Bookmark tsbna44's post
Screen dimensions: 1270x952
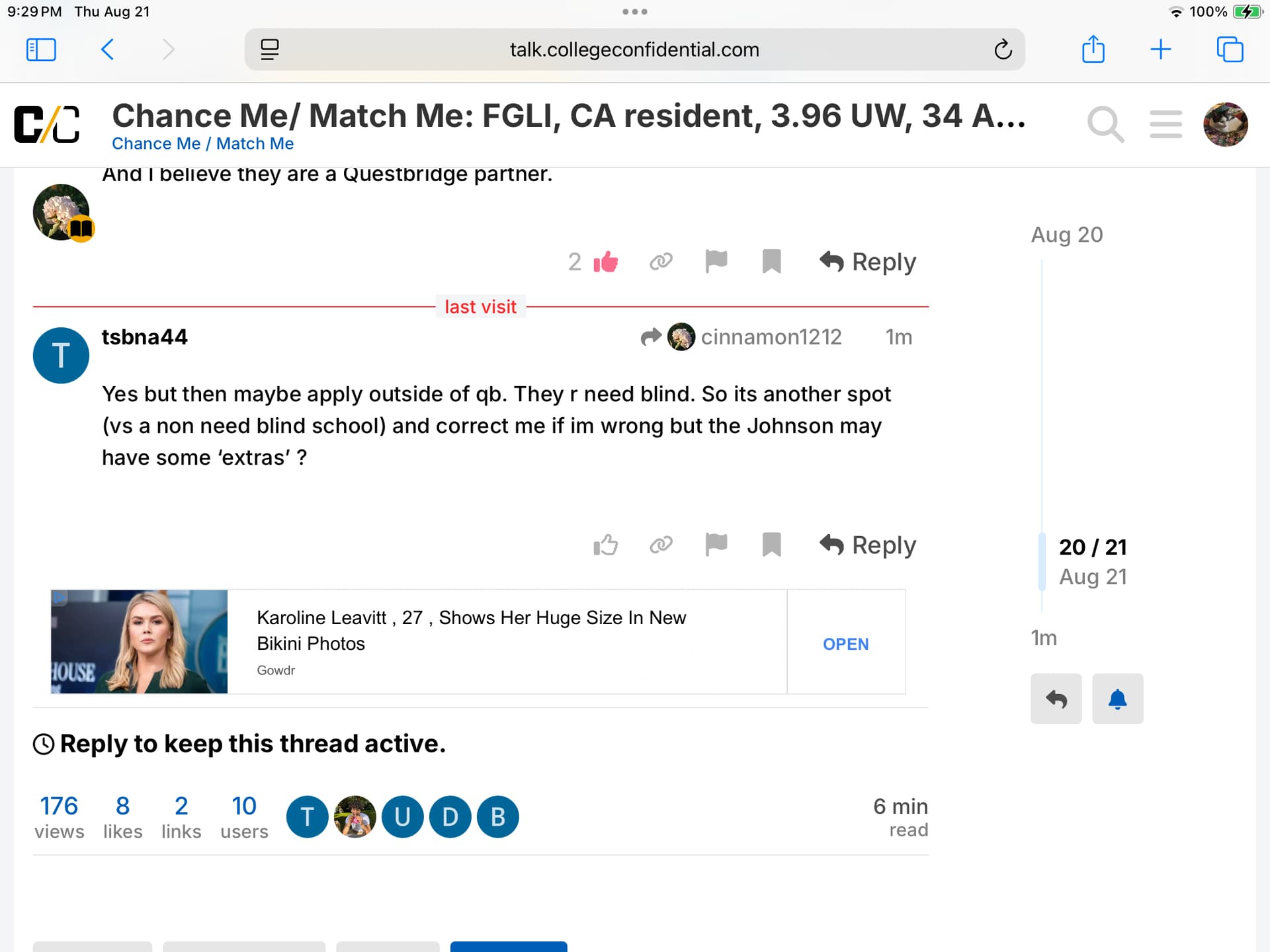tap(771, 545)
